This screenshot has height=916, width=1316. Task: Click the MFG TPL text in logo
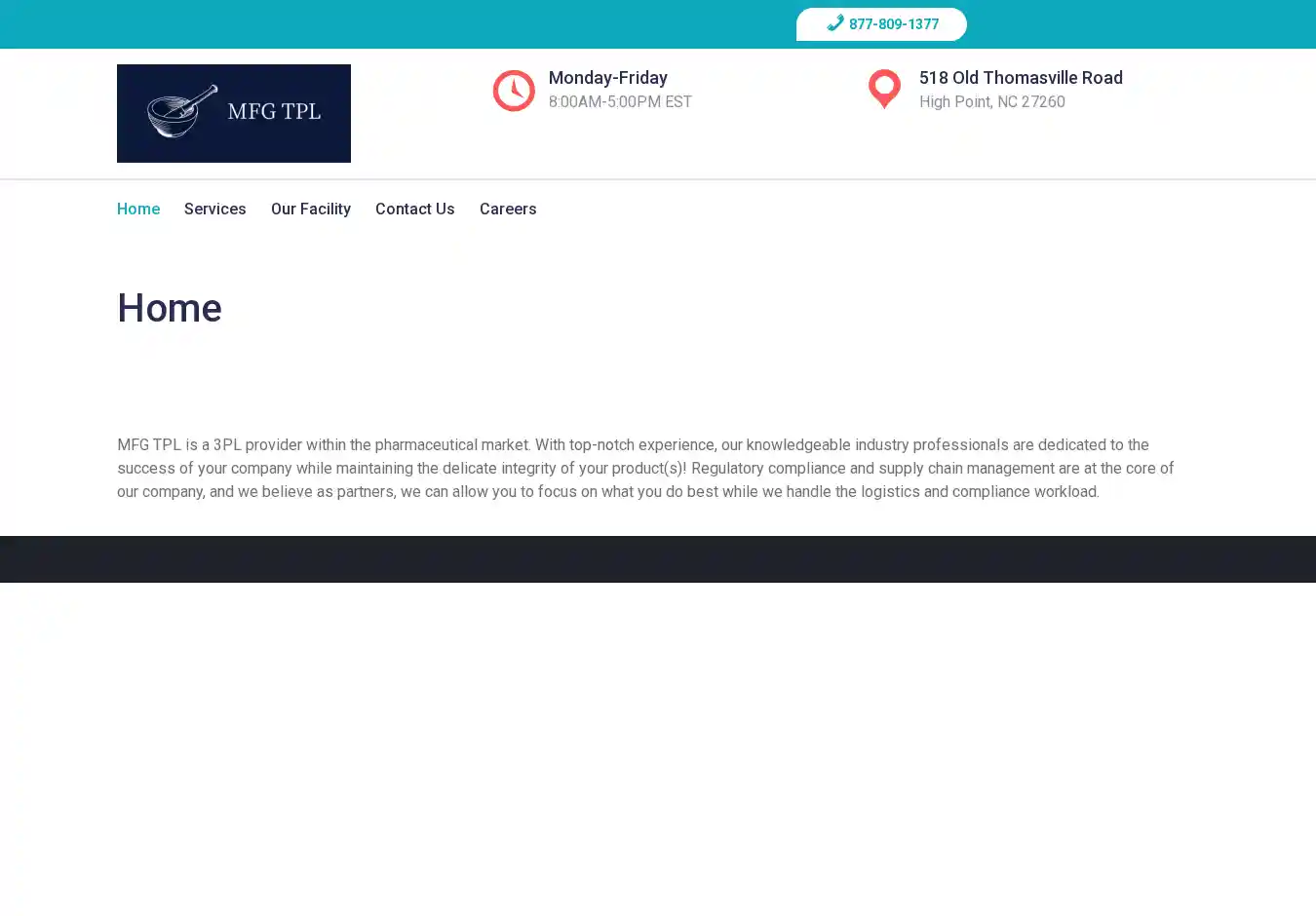[x=274, y=111]
